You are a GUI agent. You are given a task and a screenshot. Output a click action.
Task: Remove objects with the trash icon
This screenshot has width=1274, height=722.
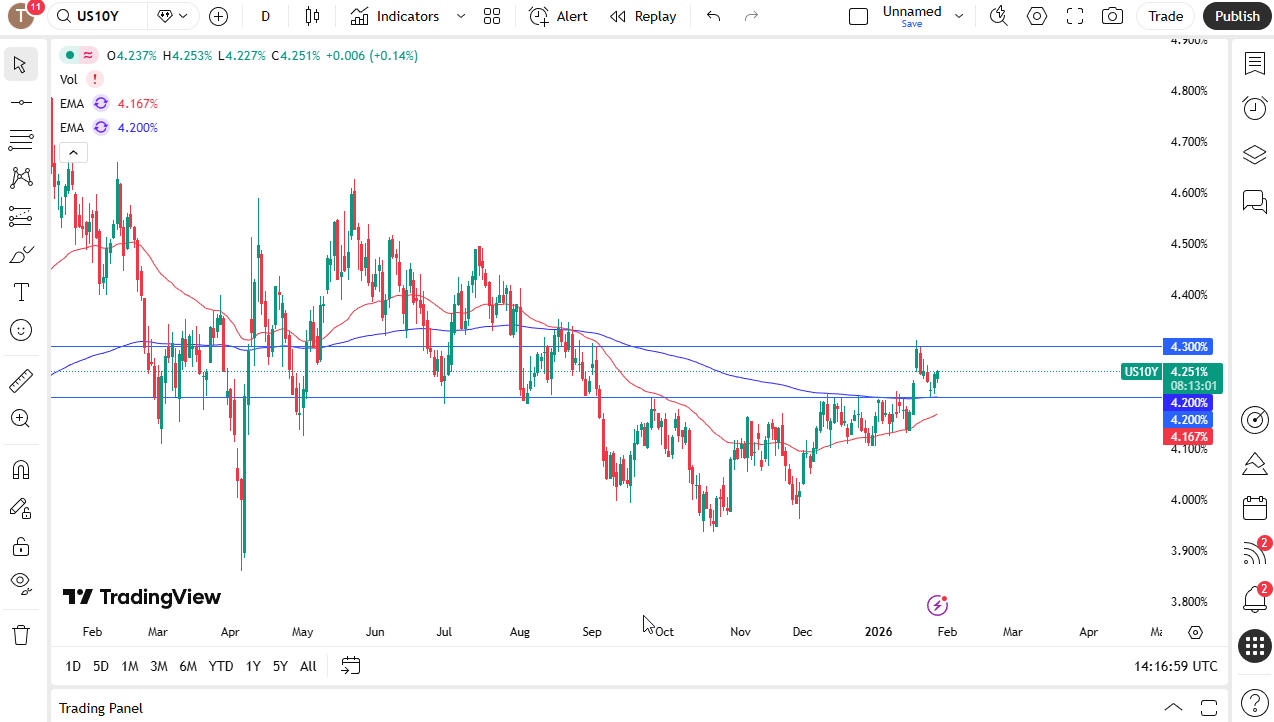click(20, 634)
